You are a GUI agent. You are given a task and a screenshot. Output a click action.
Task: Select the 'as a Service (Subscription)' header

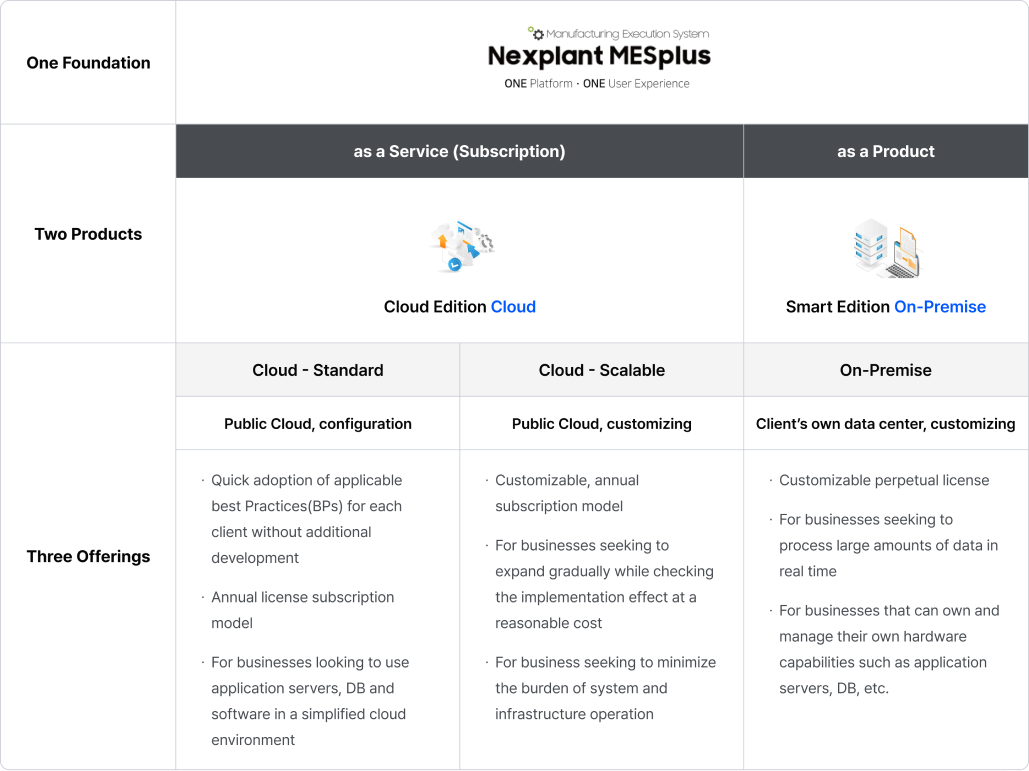[459, 151]
